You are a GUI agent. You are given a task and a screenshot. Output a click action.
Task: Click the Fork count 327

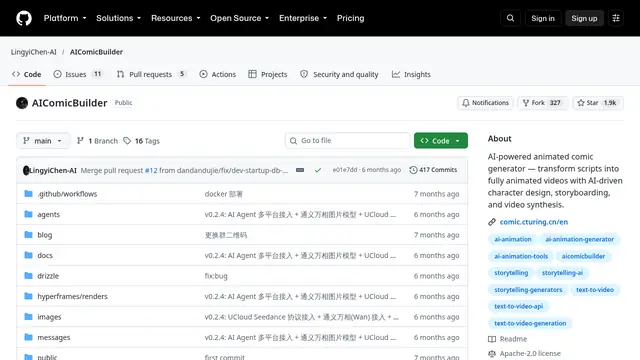click(555, 103)
